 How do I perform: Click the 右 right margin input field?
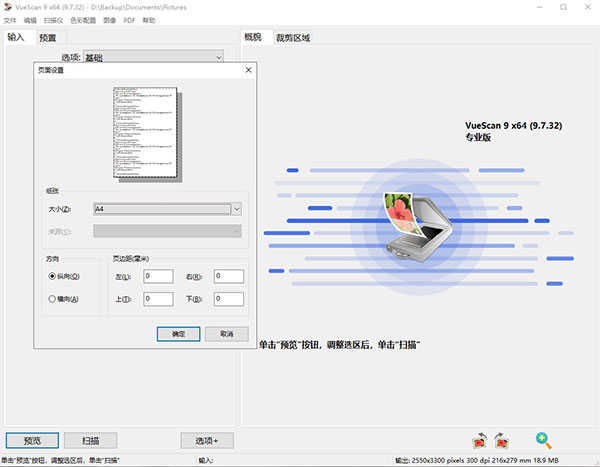[228, 276]
